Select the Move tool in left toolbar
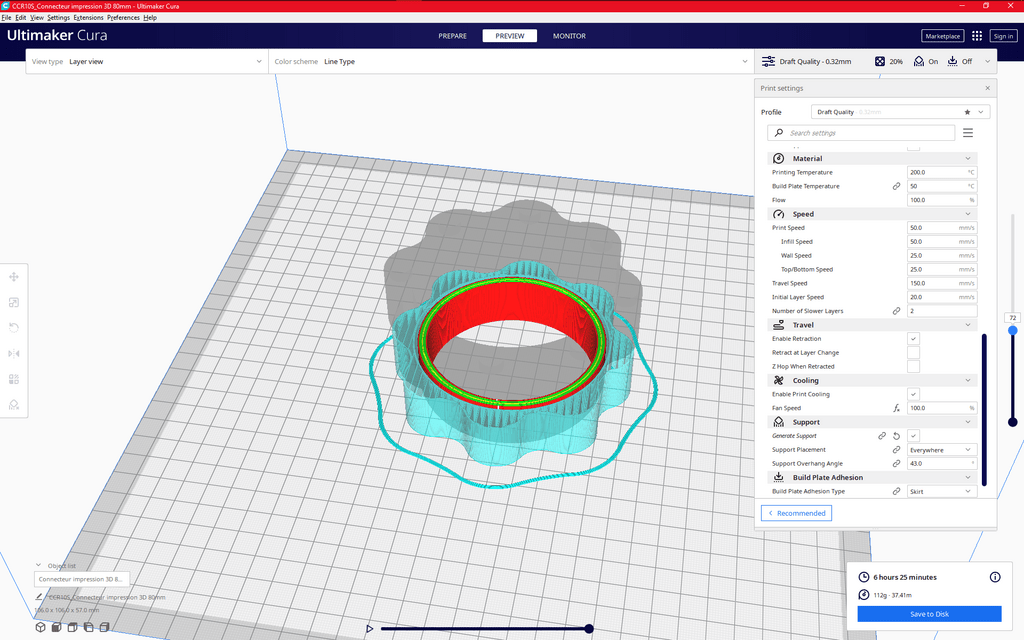 pos(14,277)
